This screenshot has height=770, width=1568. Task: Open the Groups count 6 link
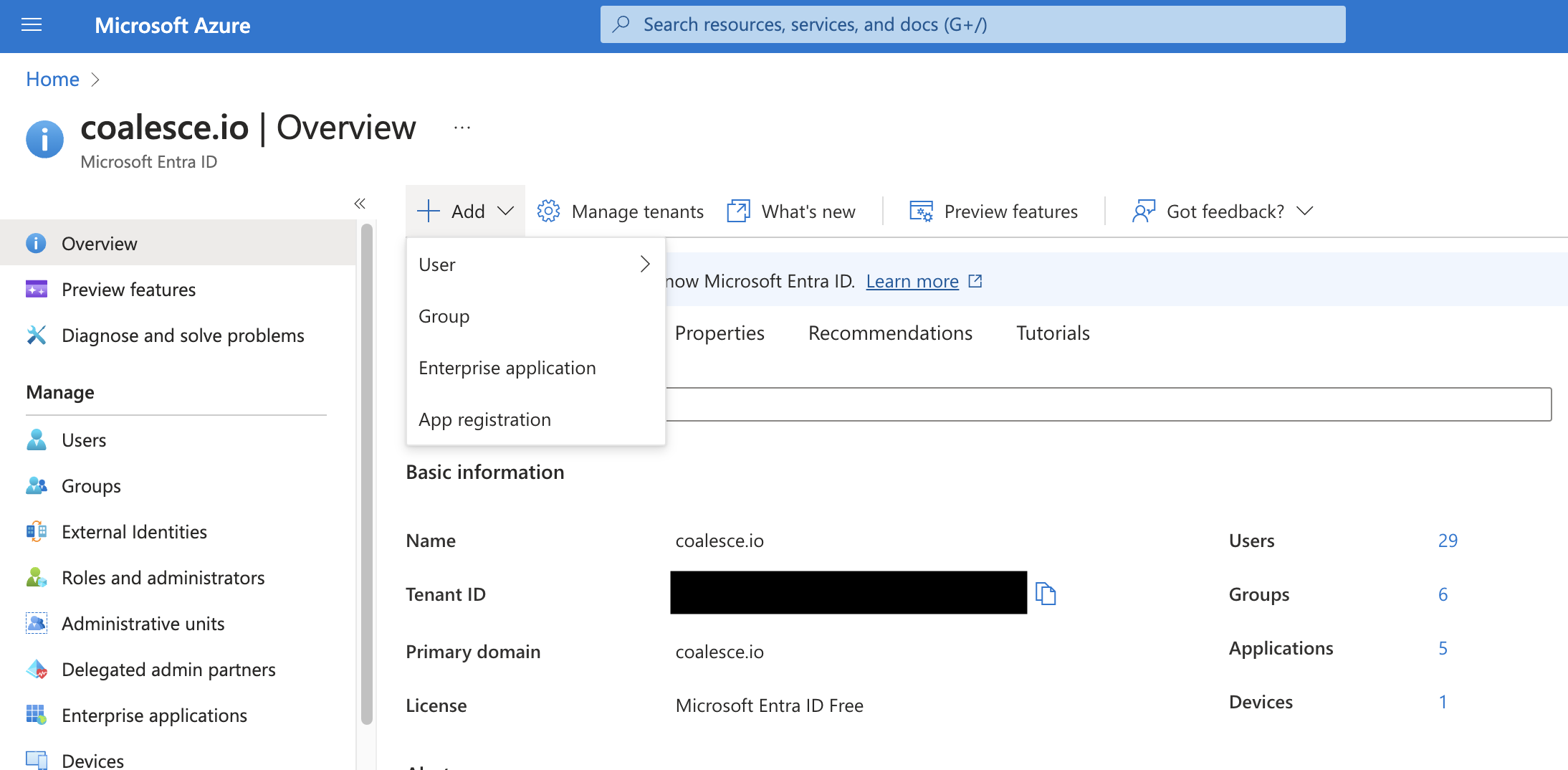point(1443,594)
